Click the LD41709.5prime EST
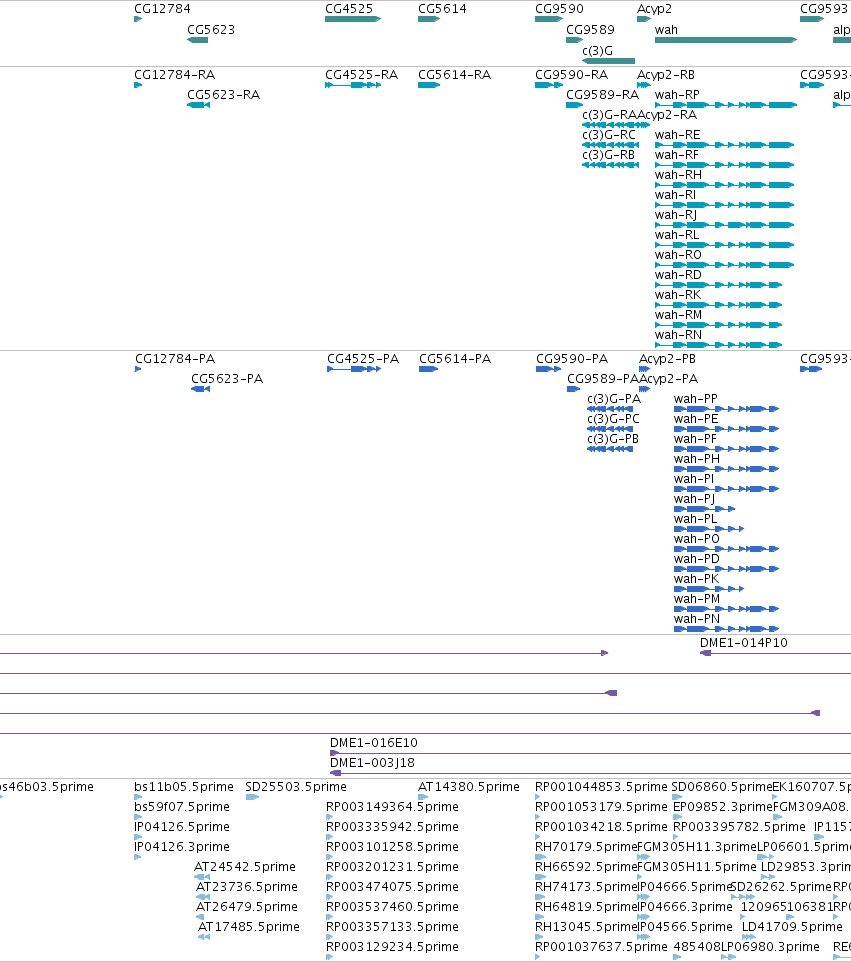 pyautogui.click(x=749, y=937)
